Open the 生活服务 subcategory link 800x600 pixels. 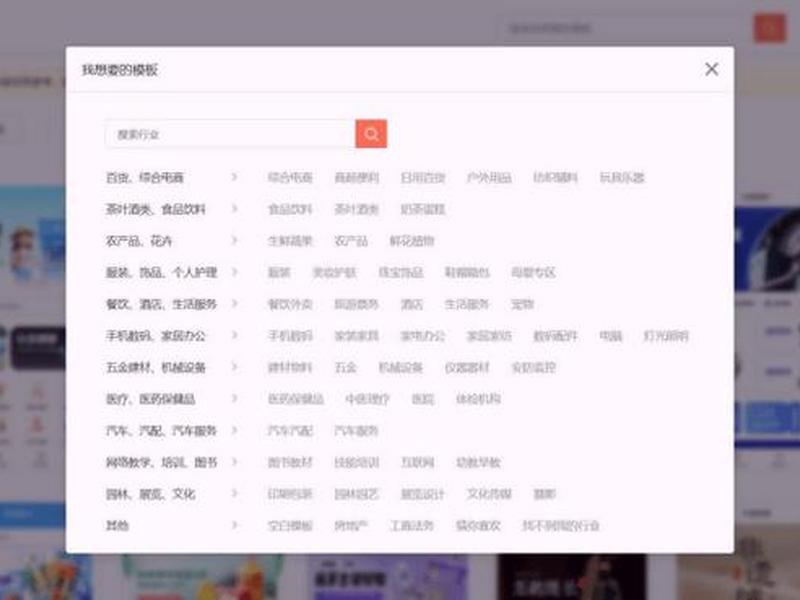coord(467,304)
